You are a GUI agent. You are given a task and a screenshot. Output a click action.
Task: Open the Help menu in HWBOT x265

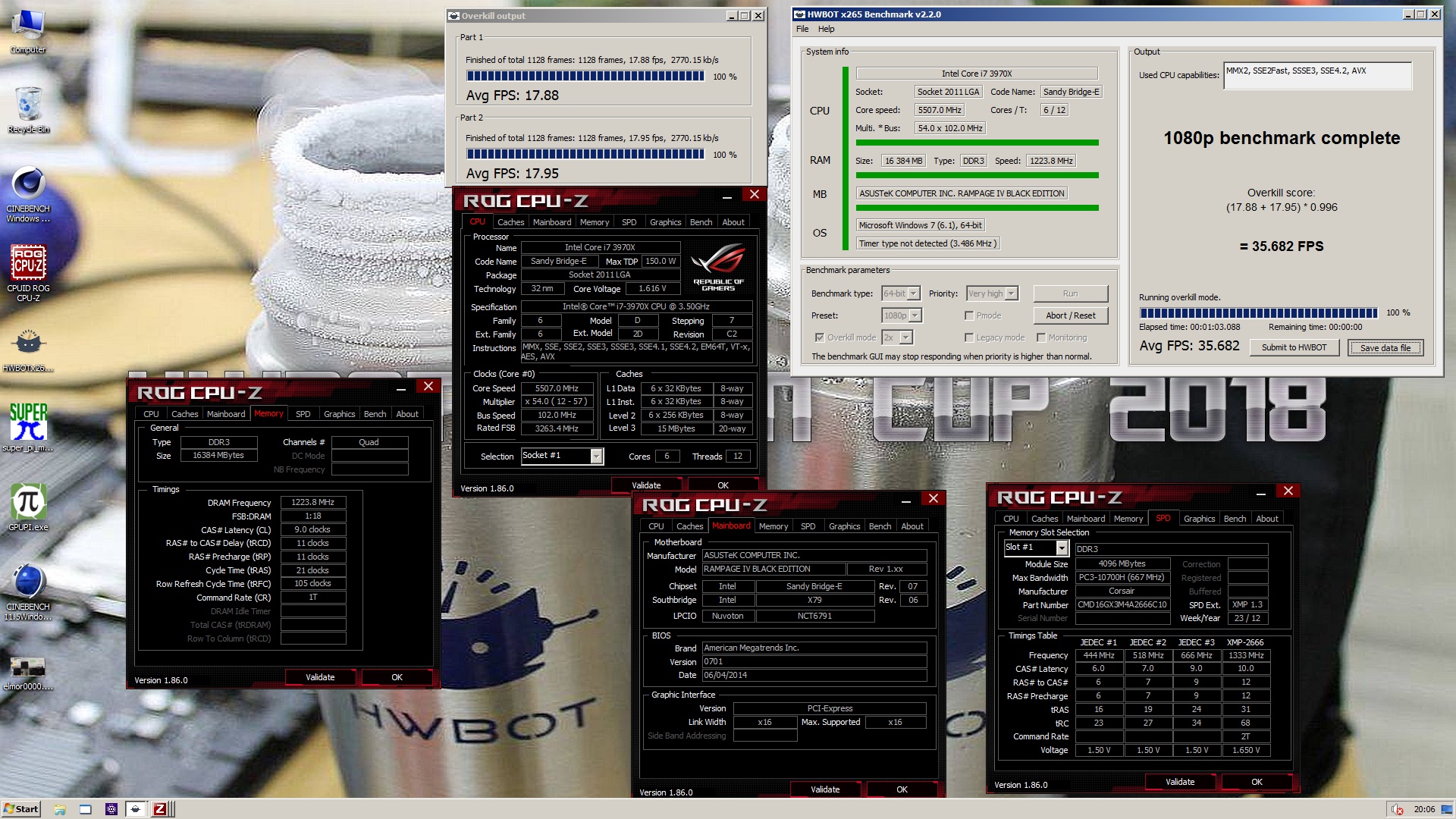click(x=826, y=29)
